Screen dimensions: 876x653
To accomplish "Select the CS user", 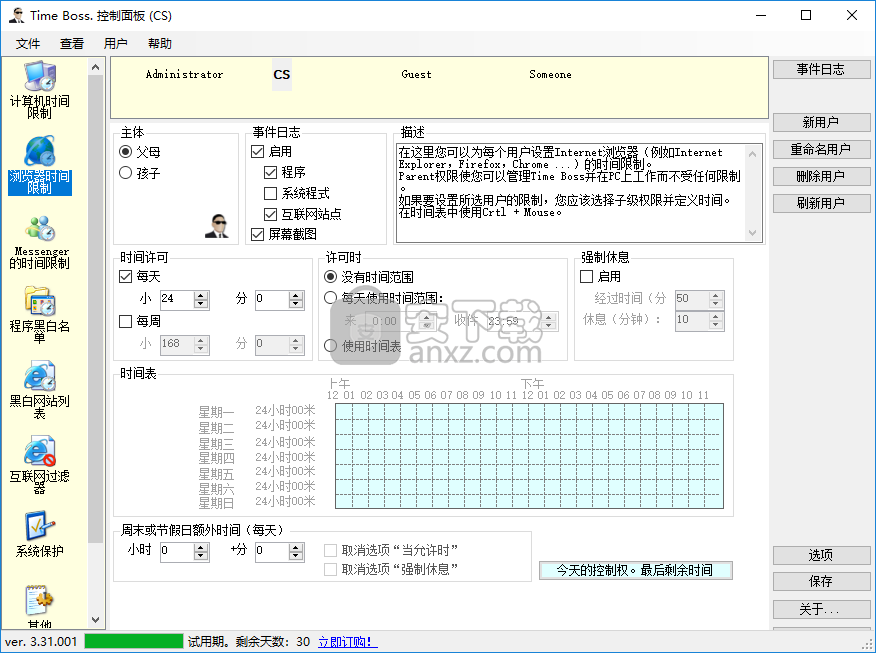I will pyautogui.click(x=282, y=75).
